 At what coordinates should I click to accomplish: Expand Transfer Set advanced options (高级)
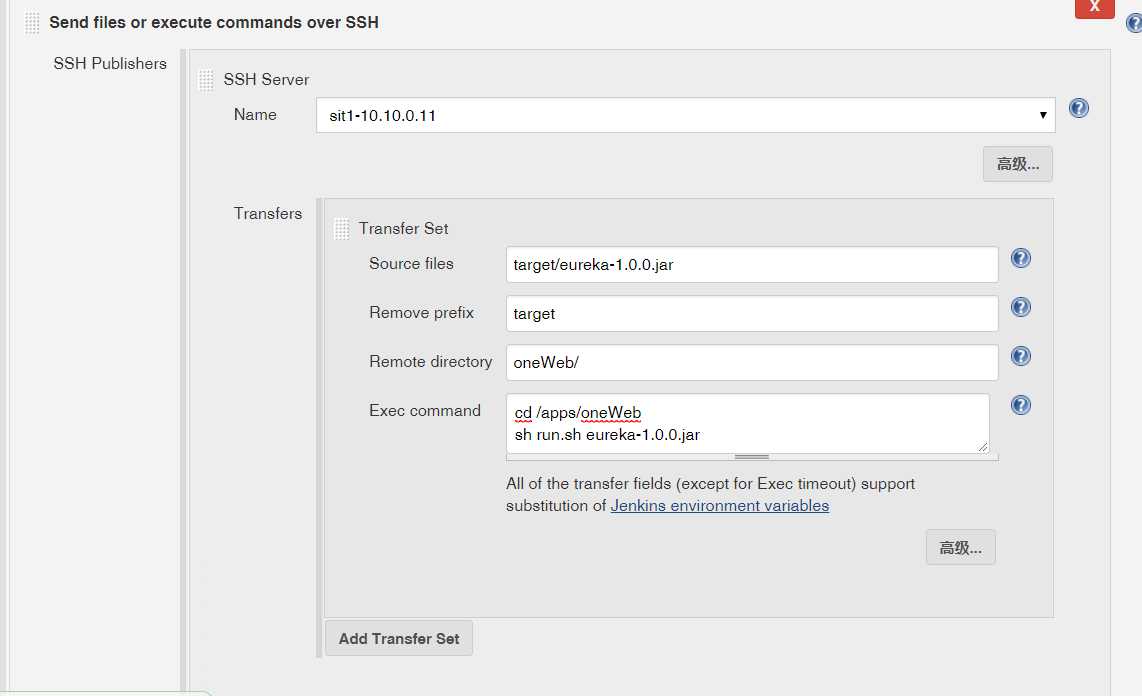pyautogui.click(x=960, y=547)
